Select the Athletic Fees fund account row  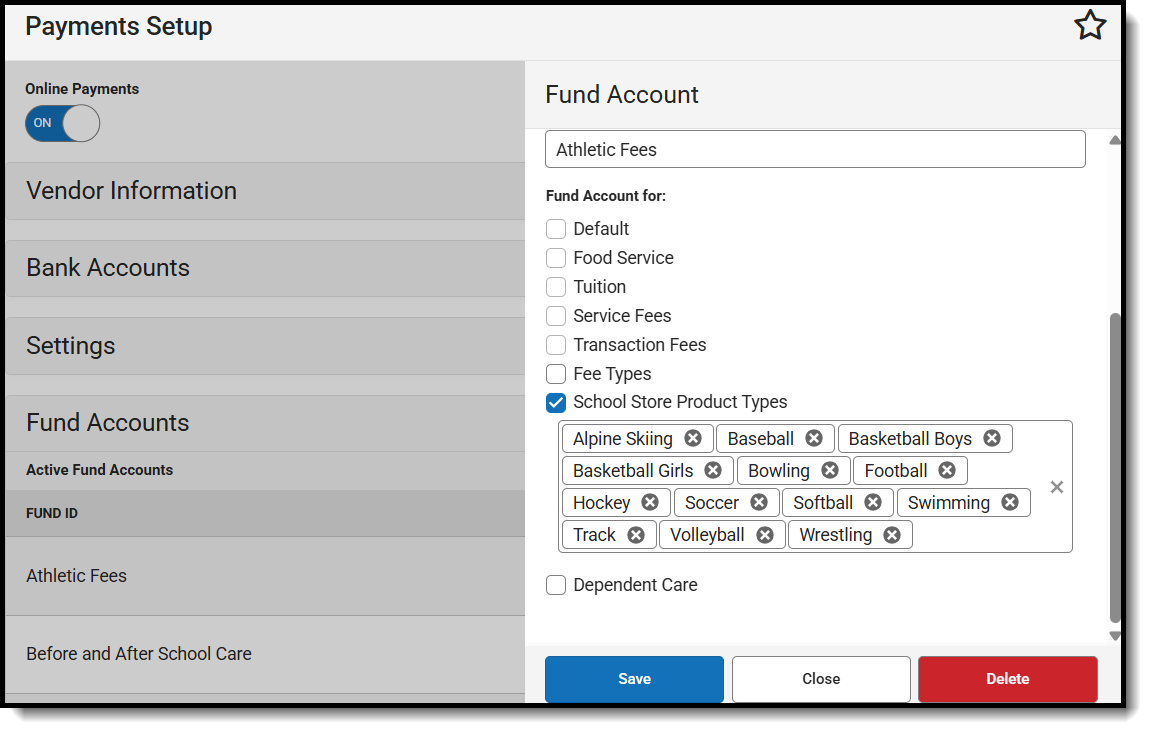[x=76, y=575]
